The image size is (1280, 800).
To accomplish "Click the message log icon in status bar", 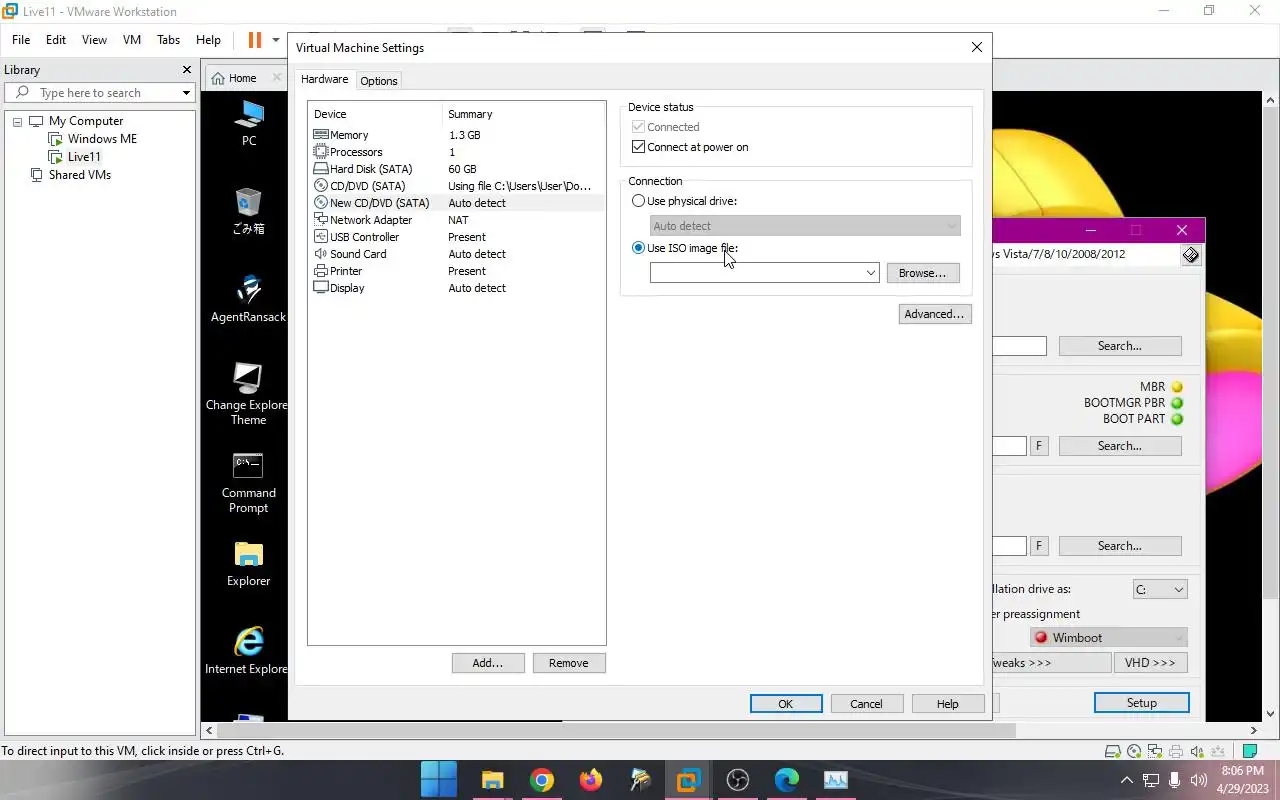I will point(1249,752).
